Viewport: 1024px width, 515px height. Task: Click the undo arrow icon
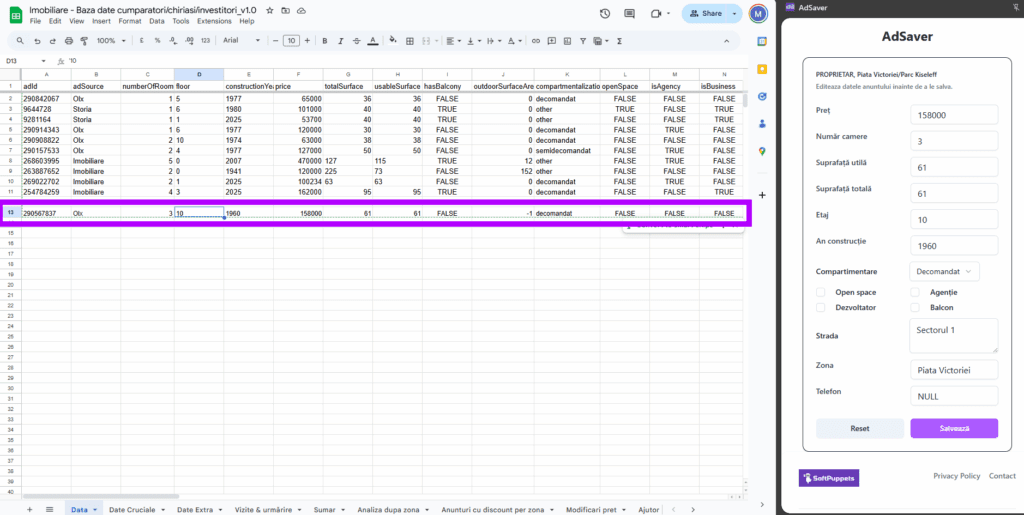(37, 41)
